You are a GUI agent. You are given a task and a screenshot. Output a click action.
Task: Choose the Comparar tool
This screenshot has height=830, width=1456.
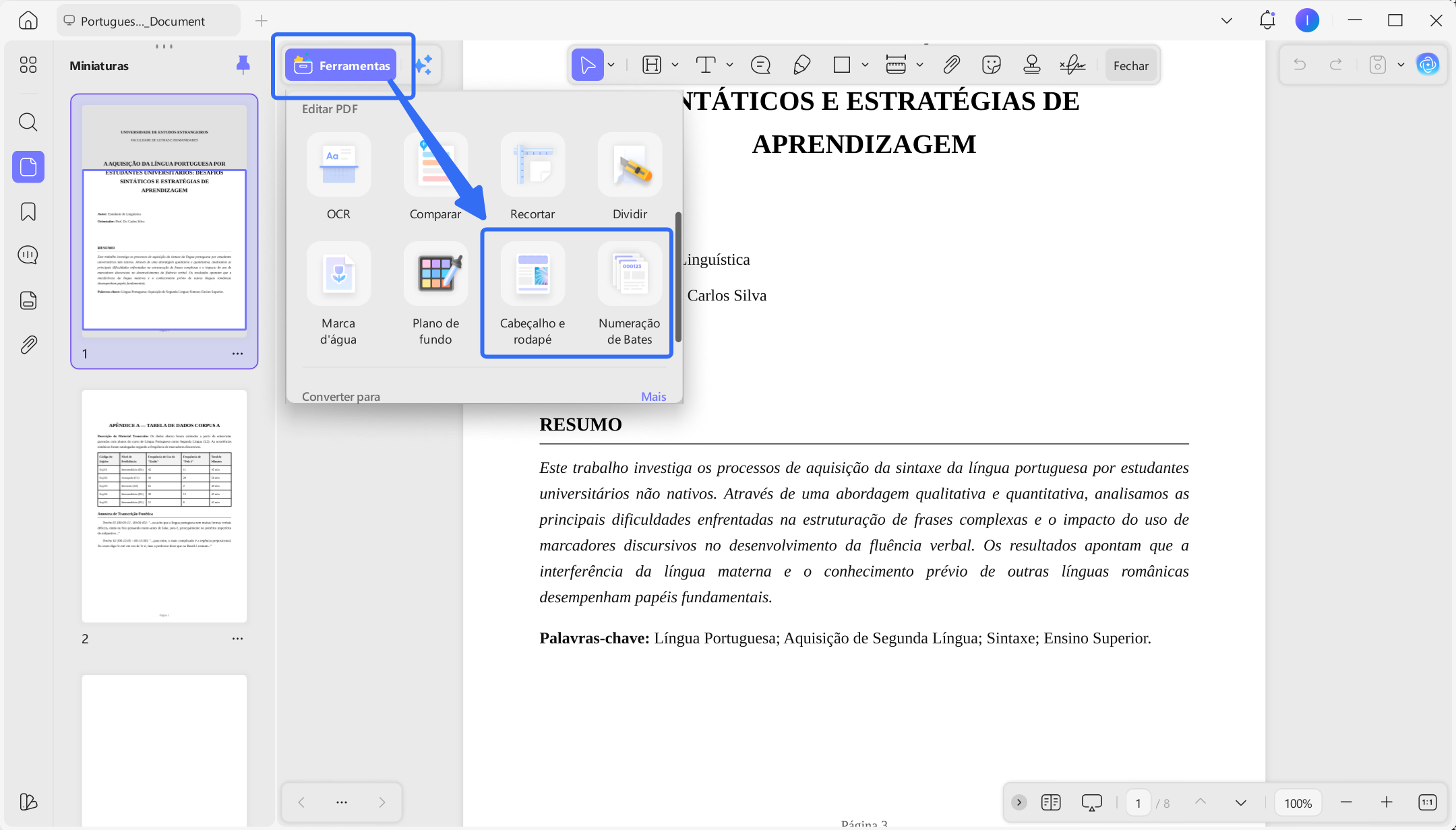pos(435,177)
